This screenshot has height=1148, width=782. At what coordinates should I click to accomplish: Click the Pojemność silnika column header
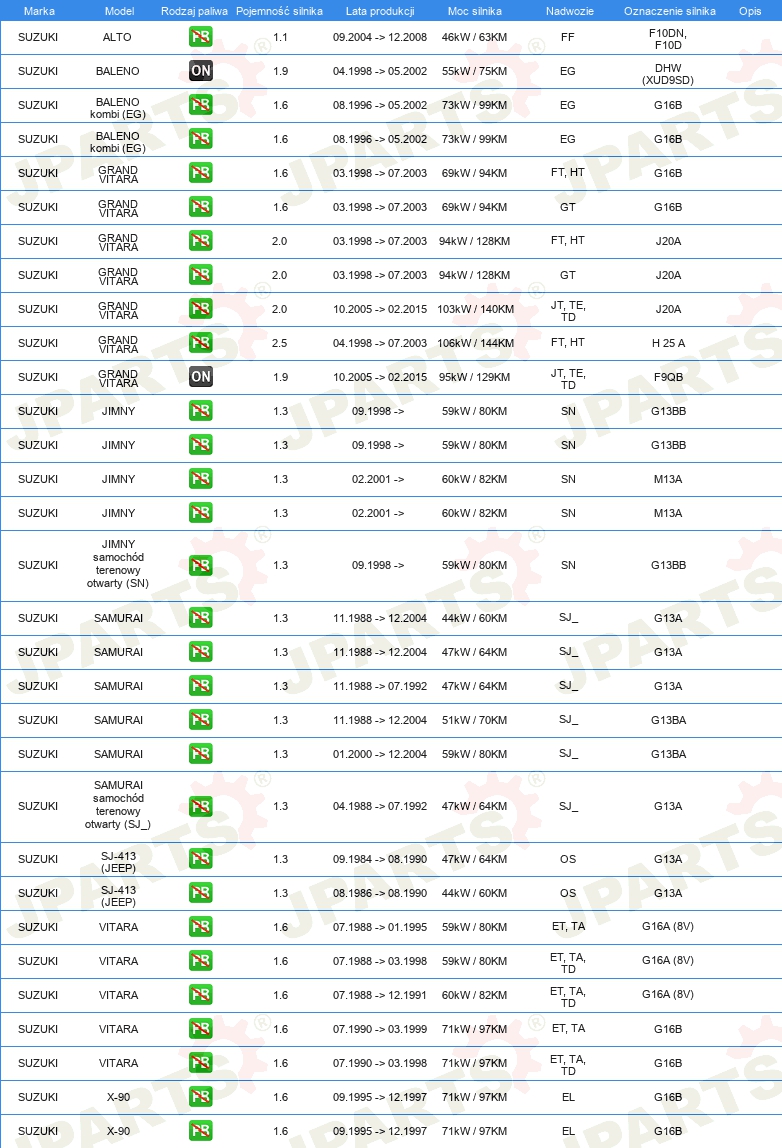click(279, 11)
